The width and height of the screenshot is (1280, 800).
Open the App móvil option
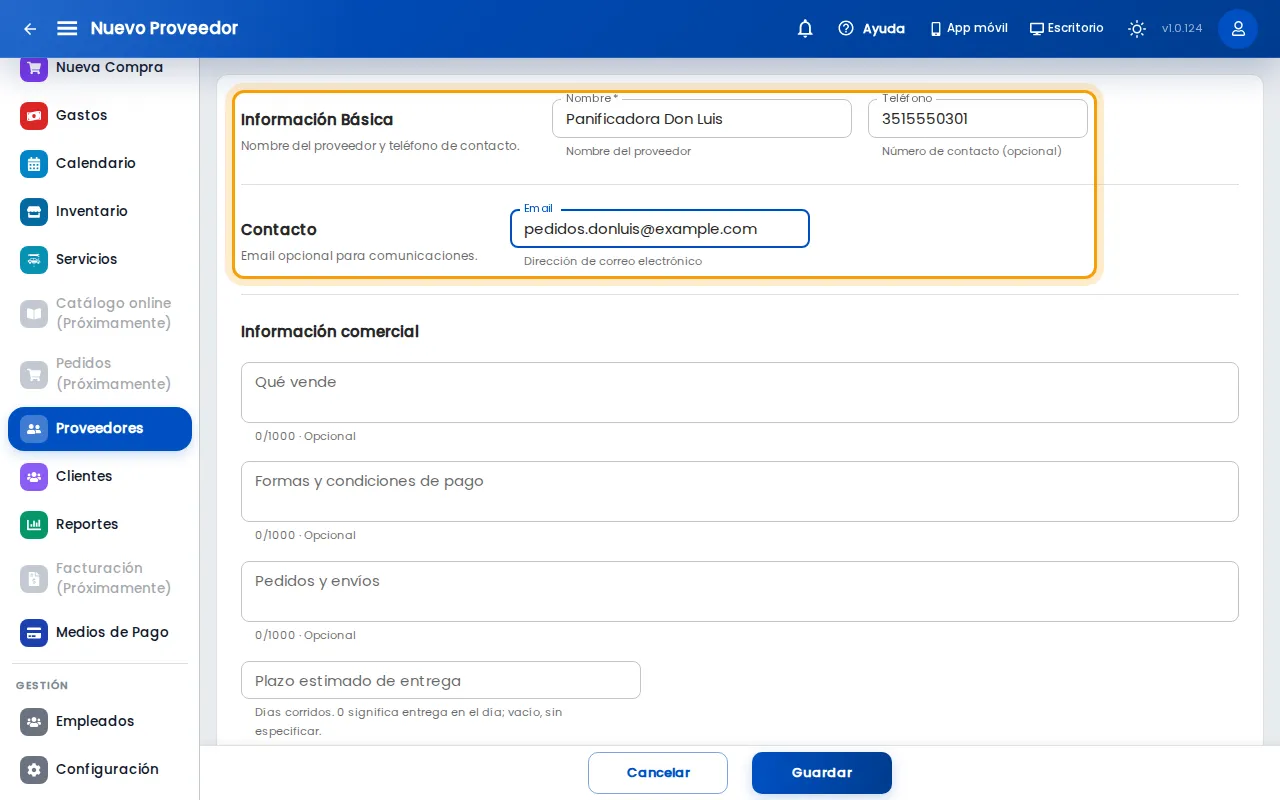(x=968, y=29)
